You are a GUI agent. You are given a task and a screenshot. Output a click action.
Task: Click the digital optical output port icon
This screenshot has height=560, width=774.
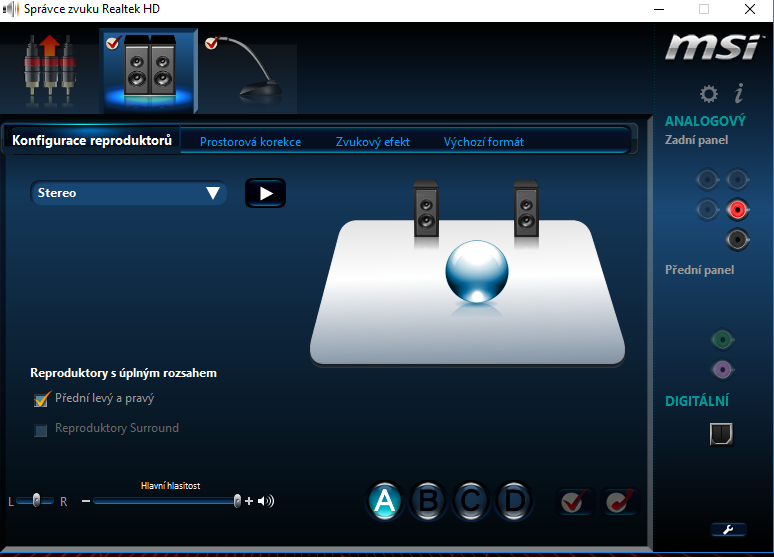(721, 434)
